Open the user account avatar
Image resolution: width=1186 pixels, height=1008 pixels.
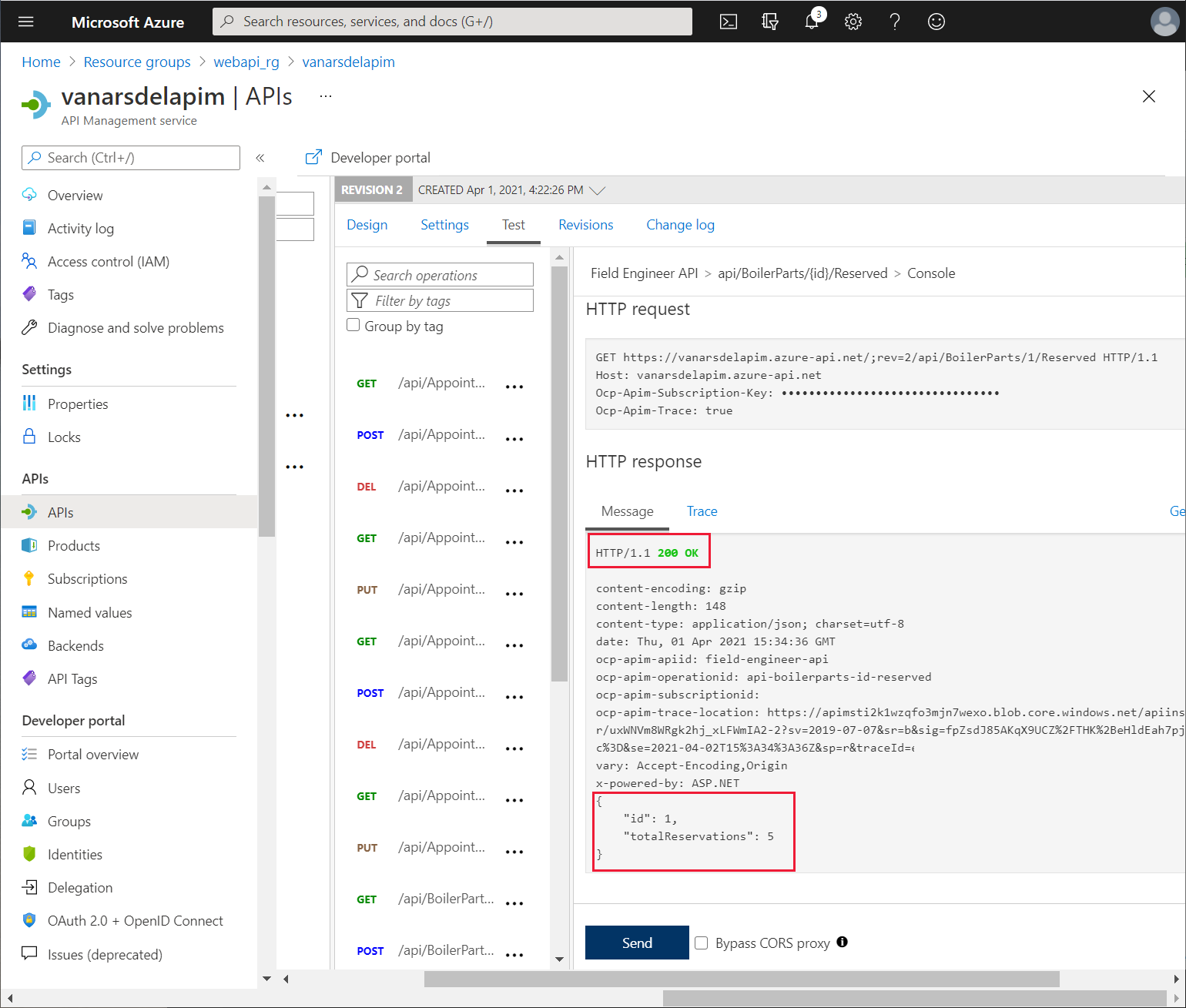[1164, 22]
